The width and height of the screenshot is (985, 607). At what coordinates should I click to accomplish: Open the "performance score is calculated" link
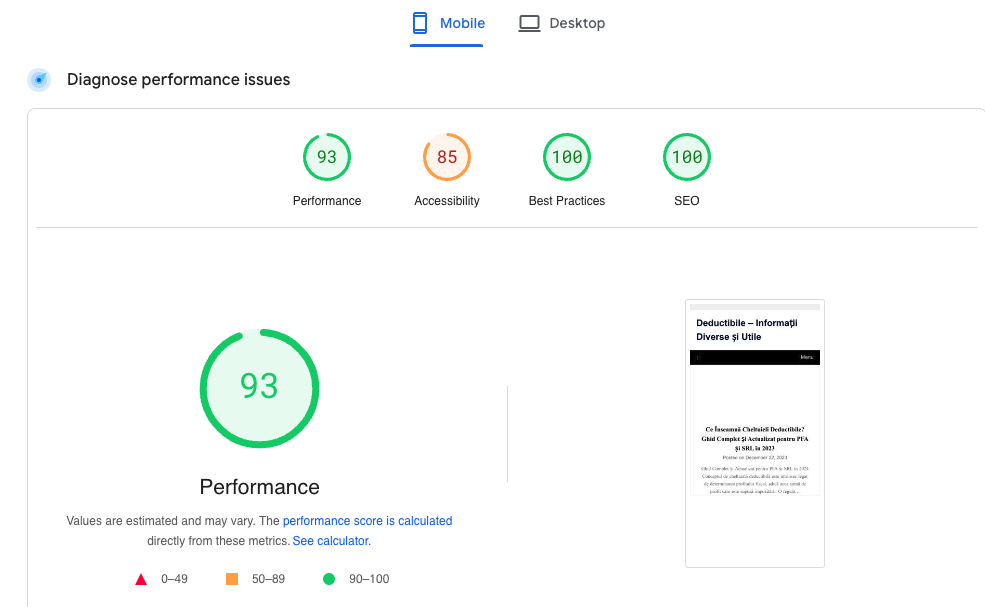tap(367, 521)
